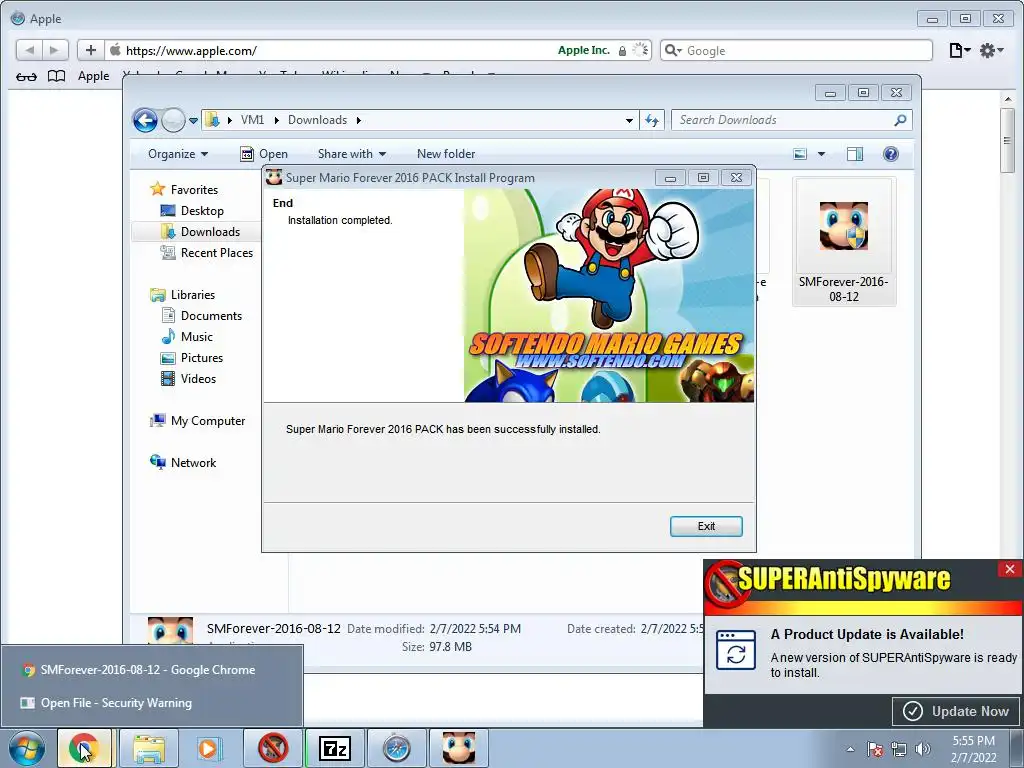The image size is (1024, 768).
Task: Open Explorer recent locations dropdown
Action: pos(193,121)
